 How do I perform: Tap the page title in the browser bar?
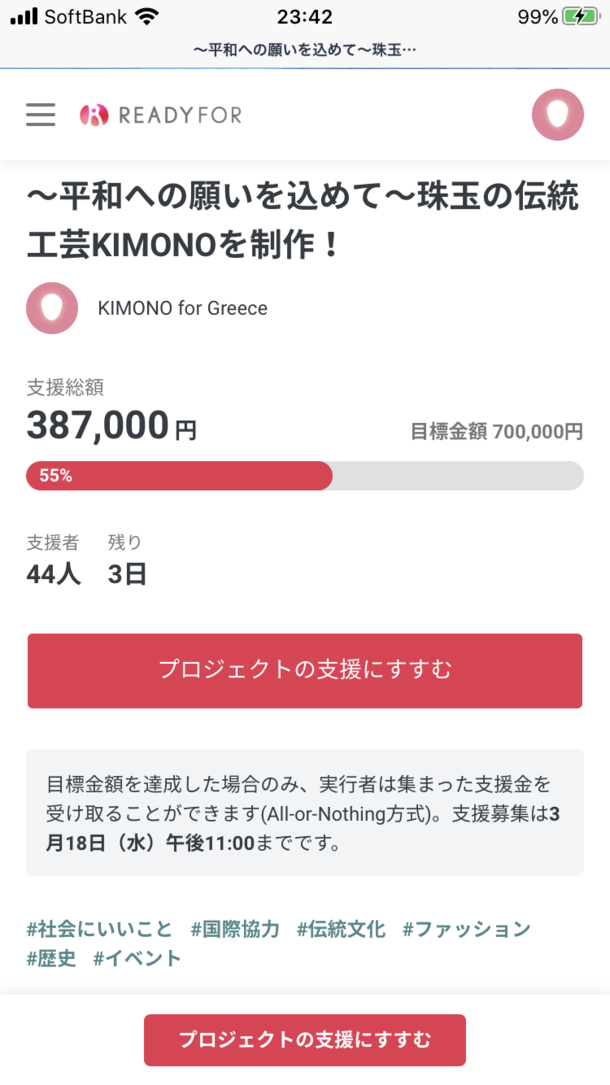pyautogui.click(x=304, y=49)
